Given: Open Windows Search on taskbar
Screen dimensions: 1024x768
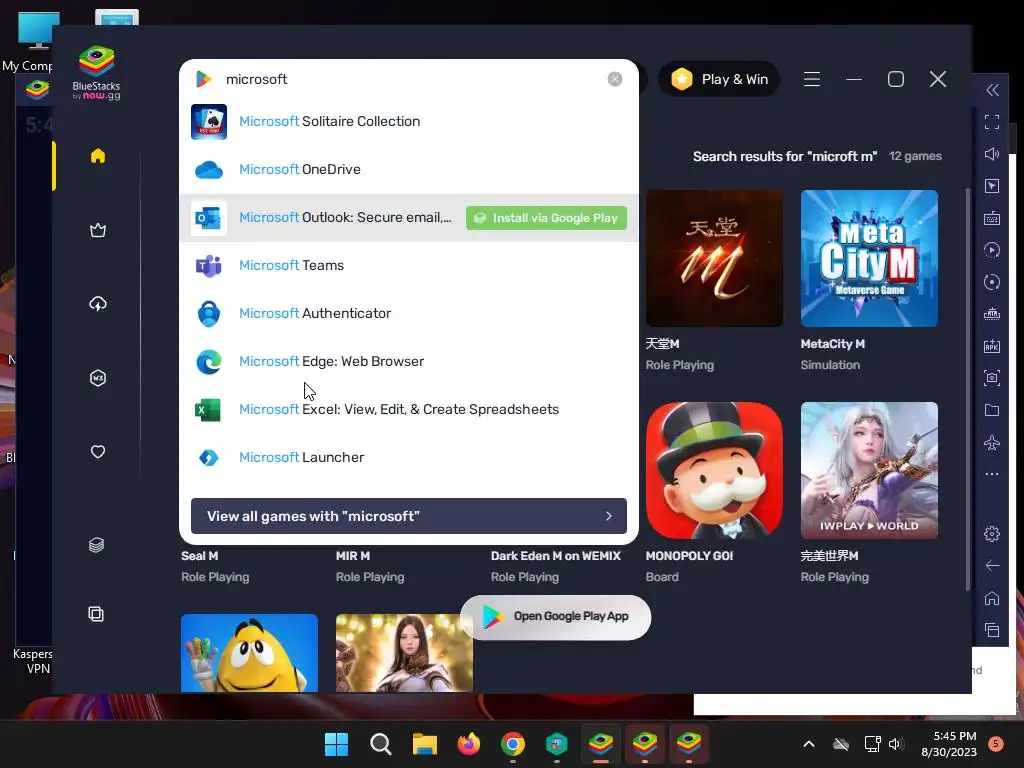Looking at the screenshot, I should [381, 744].
